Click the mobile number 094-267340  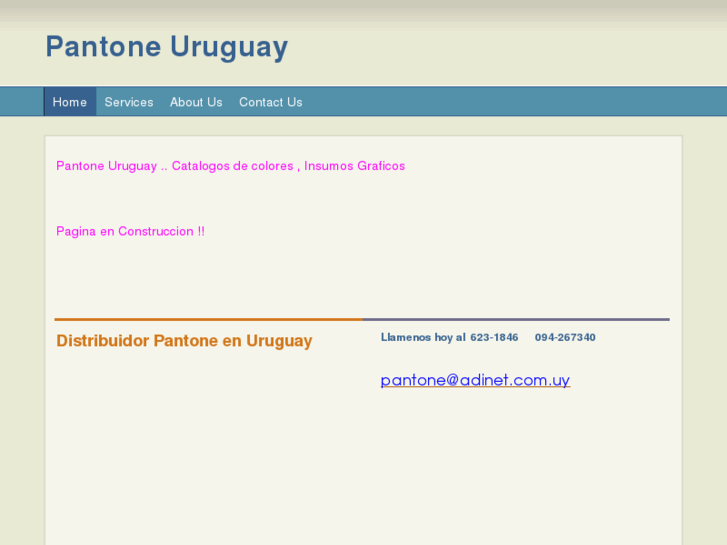pyautogui.click(x=565, y=337)
